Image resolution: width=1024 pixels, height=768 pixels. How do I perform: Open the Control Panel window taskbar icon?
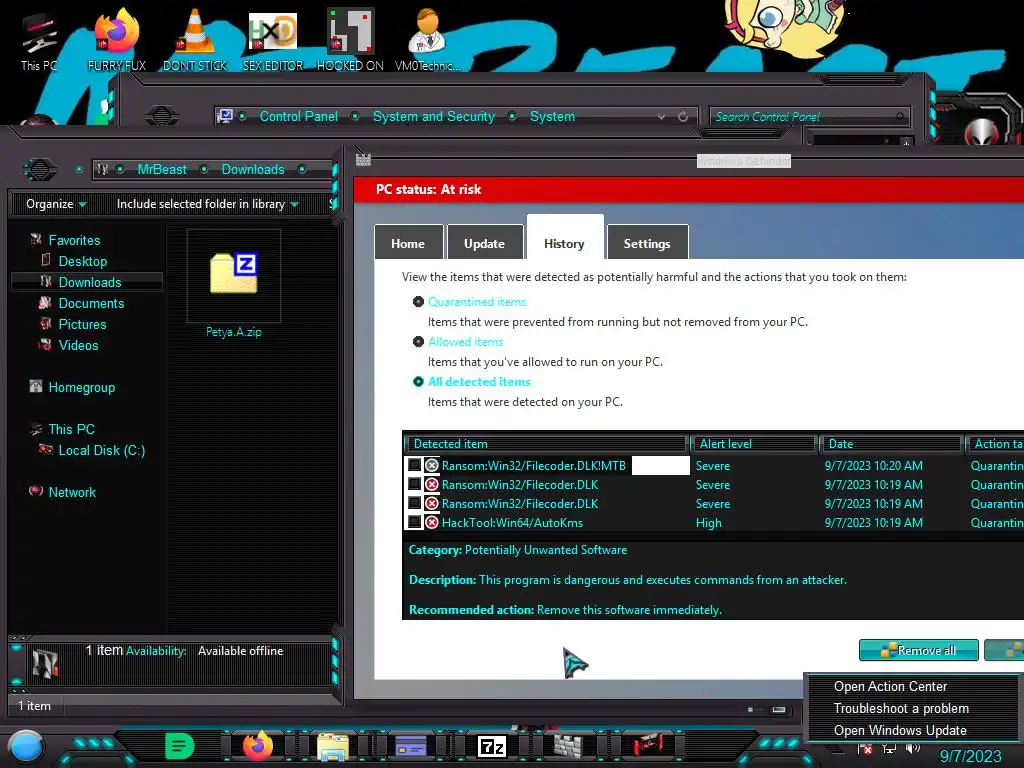point(411,745)
